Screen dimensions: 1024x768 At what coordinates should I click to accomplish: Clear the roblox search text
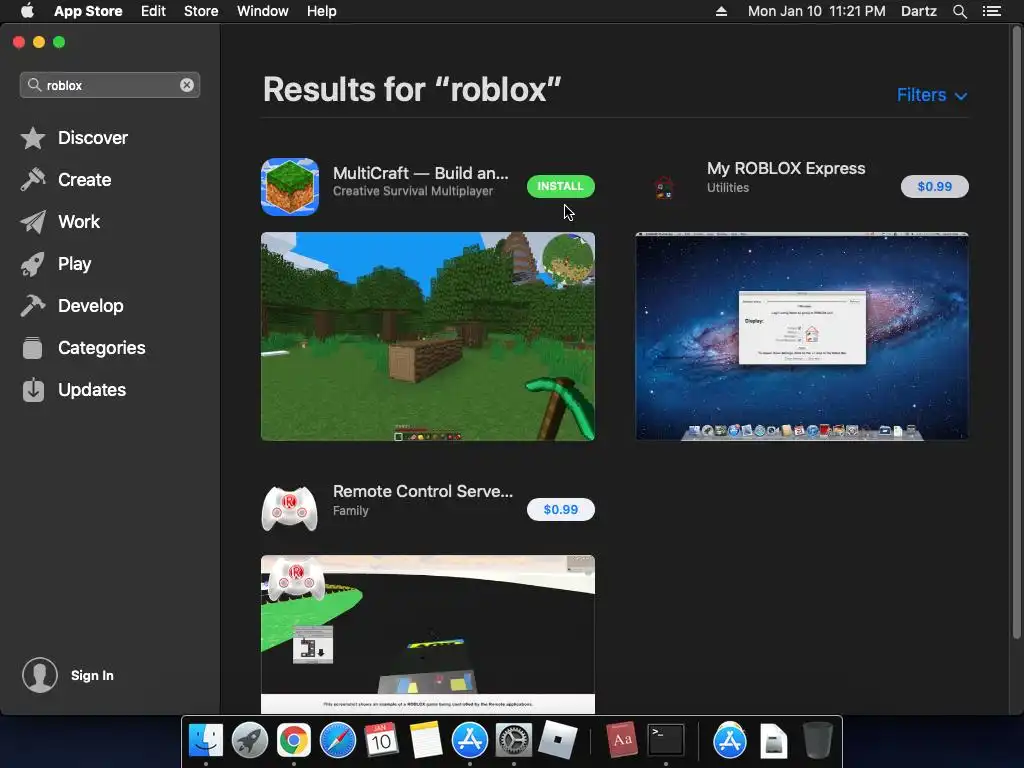[187, 85]
